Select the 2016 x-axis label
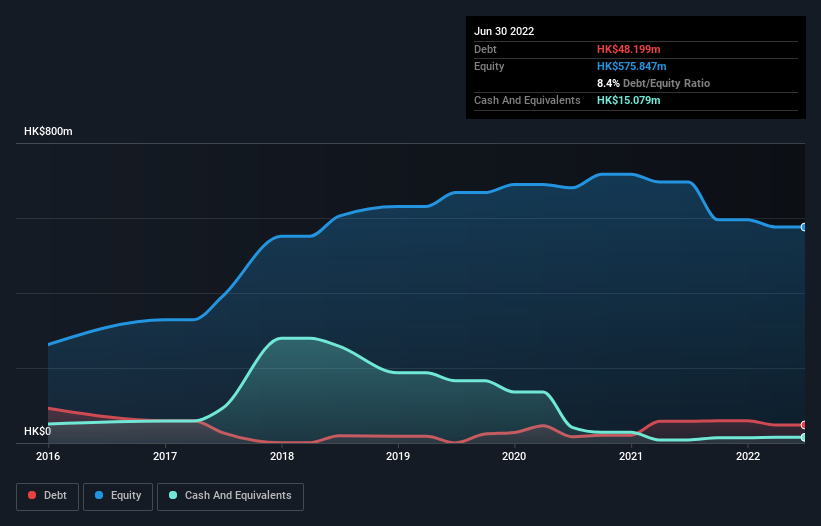The width and height of the screenshot is (821, 526). coord(48,456)
